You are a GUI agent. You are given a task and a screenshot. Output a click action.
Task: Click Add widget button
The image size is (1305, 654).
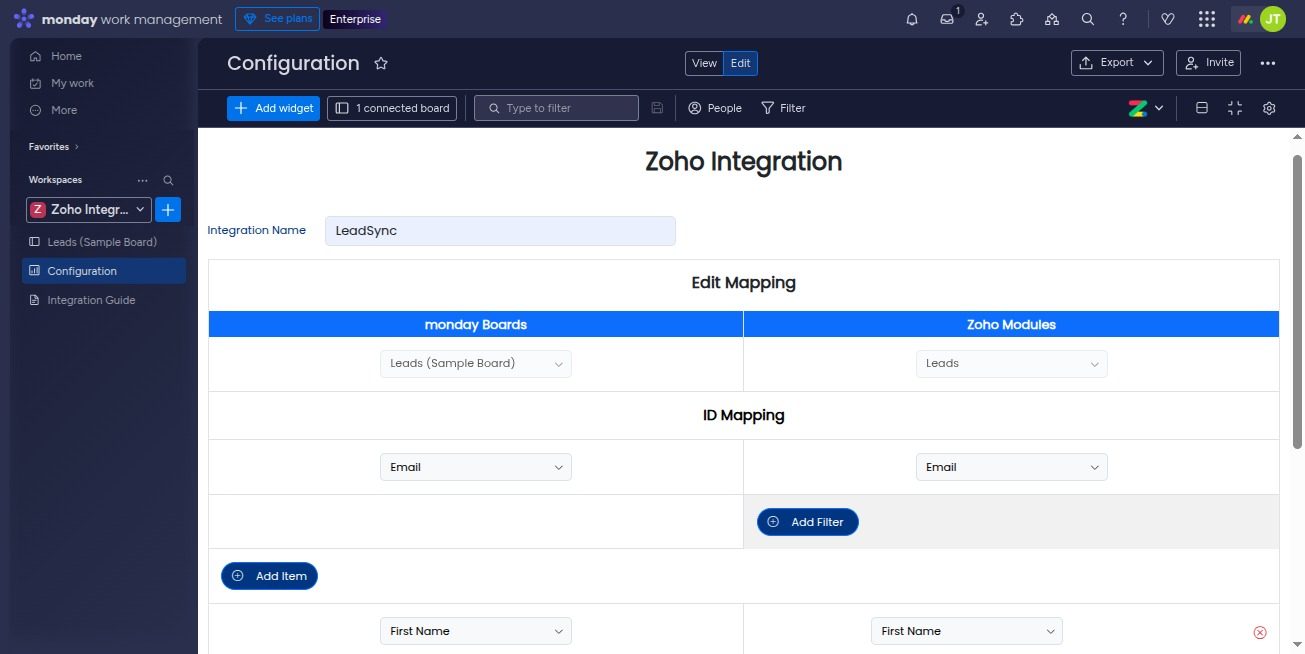click(x=273, y=108)
